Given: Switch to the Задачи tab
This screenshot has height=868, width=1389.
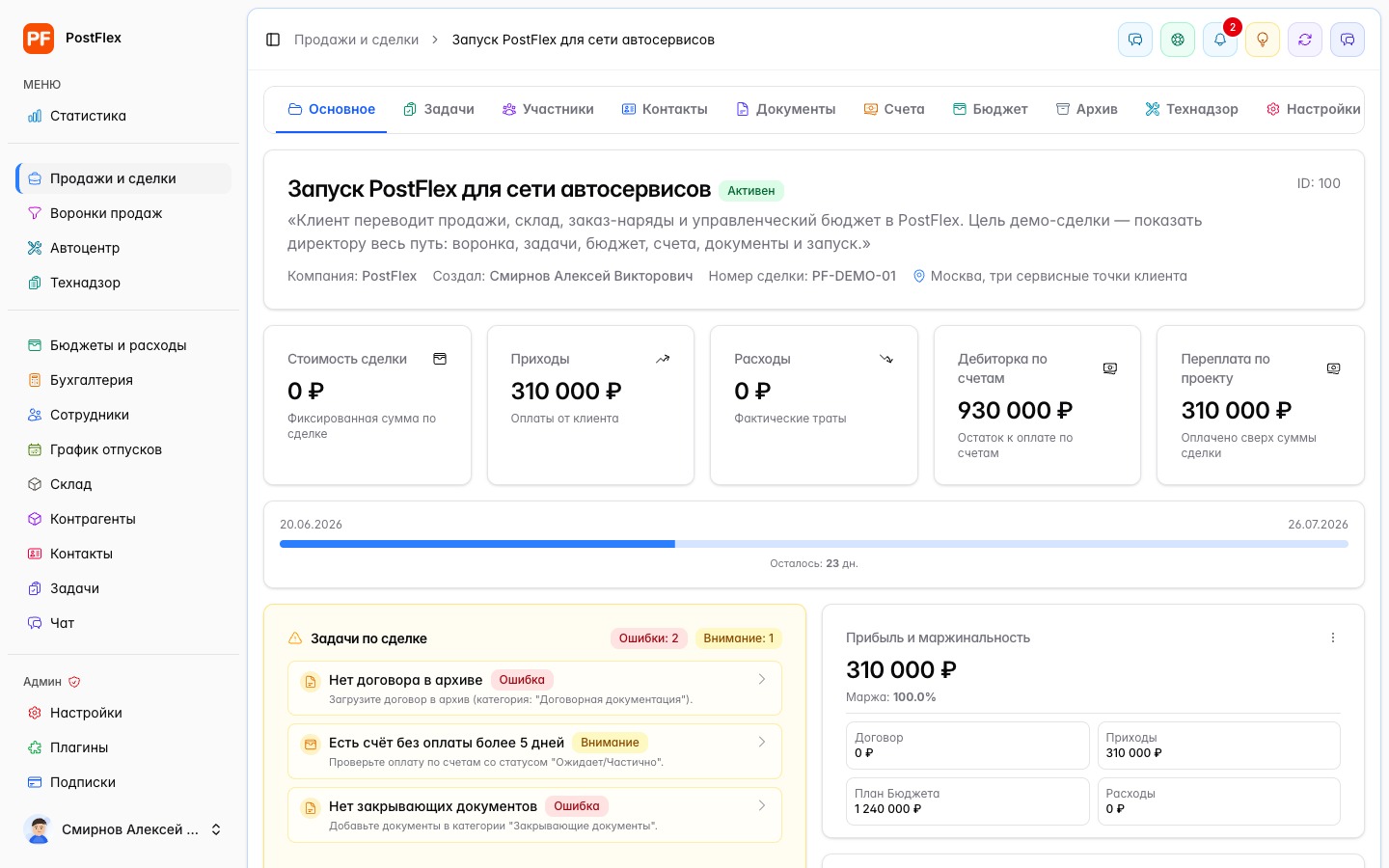Looking at the screenshot, I should pyautogui.click(x=439, y=109).
